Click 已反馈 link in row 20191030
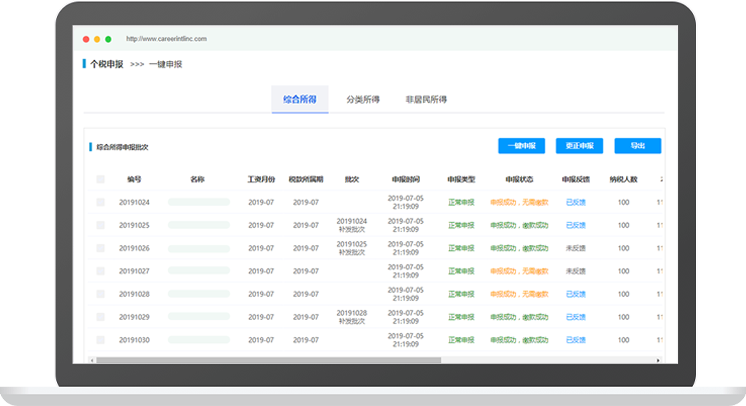The width and height of the screenshot is (746, 406). pos(576,340)
